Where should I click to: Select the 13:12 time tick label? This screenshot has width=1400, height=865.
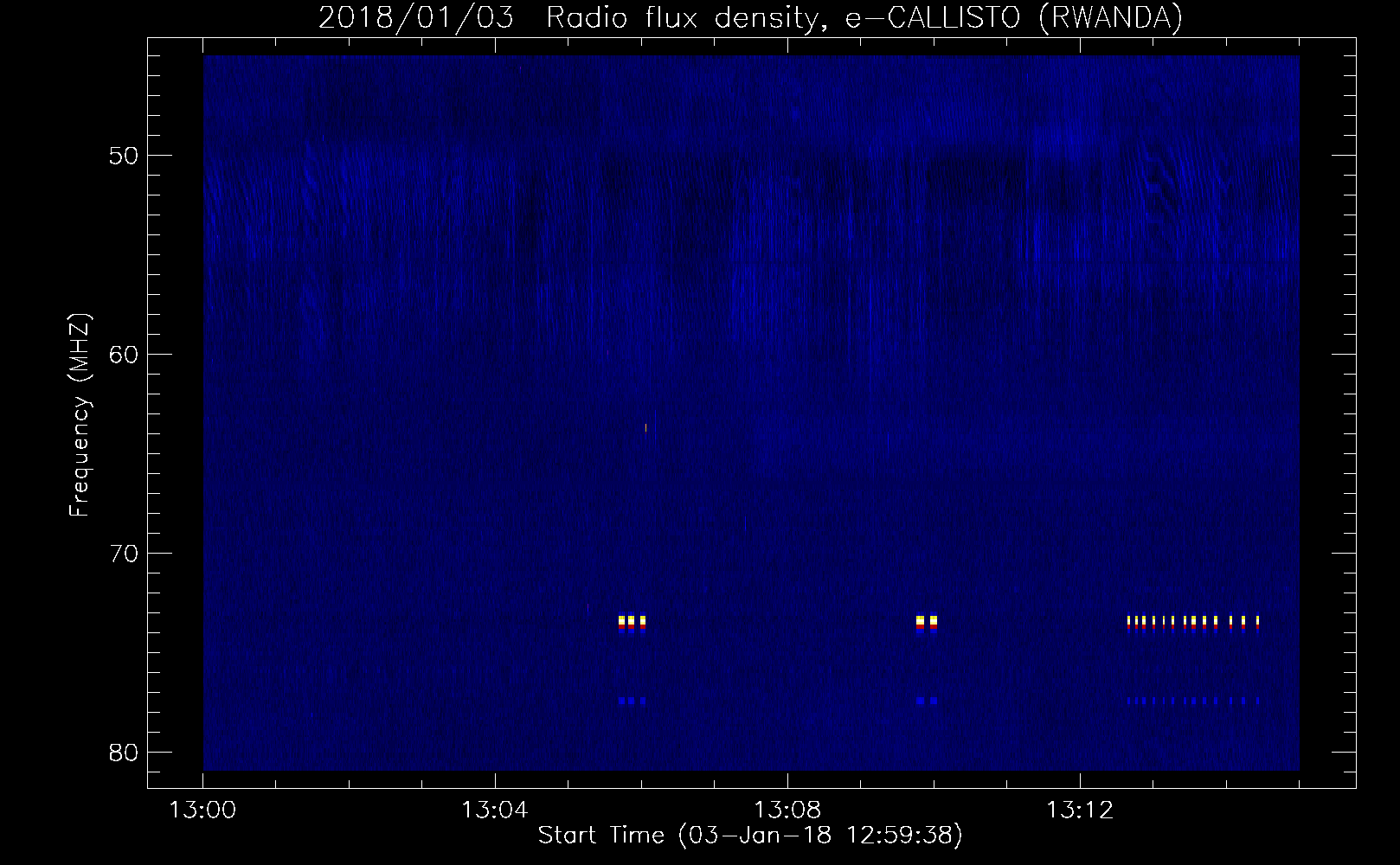tap(1080, 811)
